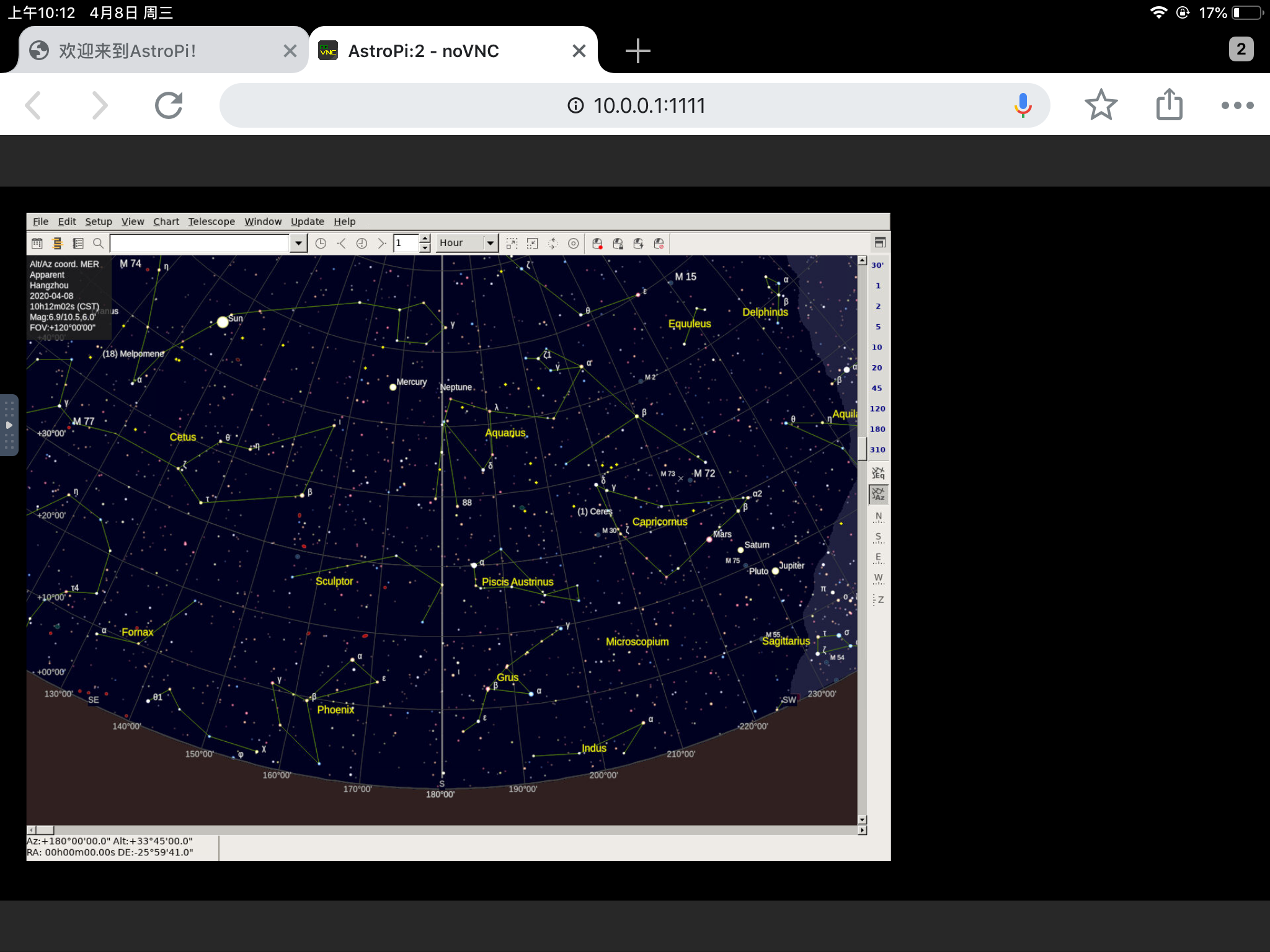Set field of view to 310 degrees
The image size is (1270, 952).
point(877,449)
